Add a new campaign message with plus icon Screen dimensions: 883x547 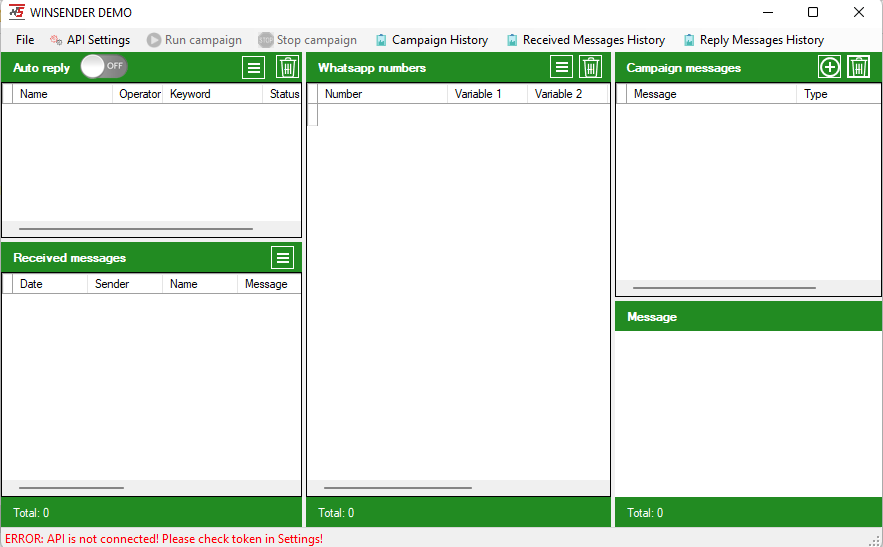(830, 67)
